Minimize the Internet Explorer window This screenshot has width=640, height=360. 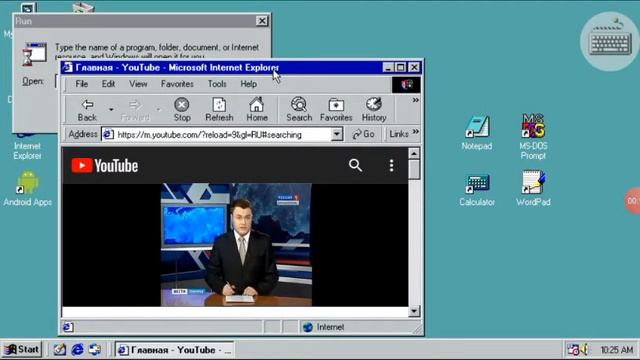point(388,67)
